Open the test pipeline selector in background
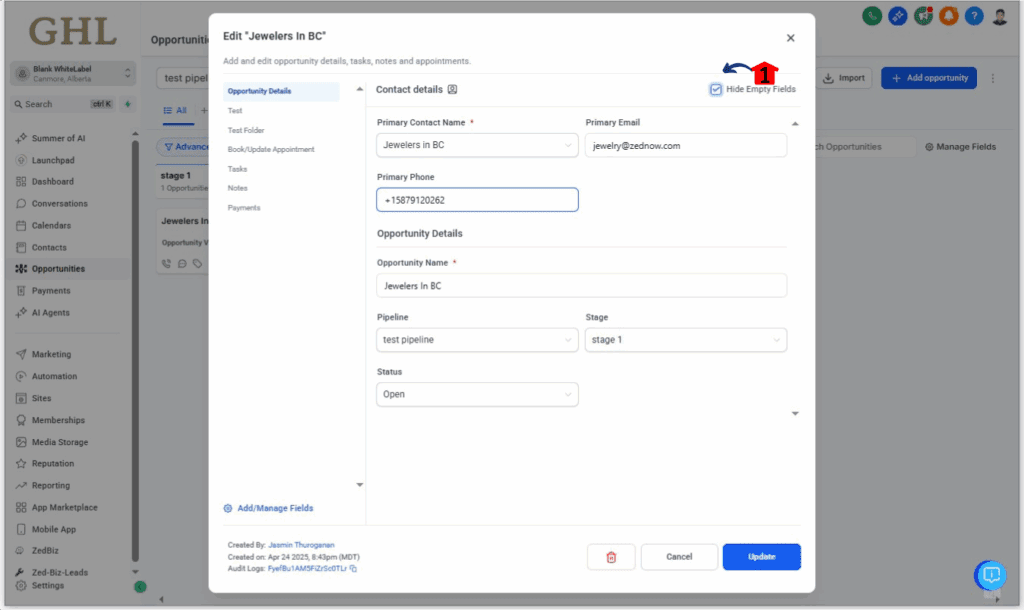This screenshot has height=610, width=1024. click(183, 78)
